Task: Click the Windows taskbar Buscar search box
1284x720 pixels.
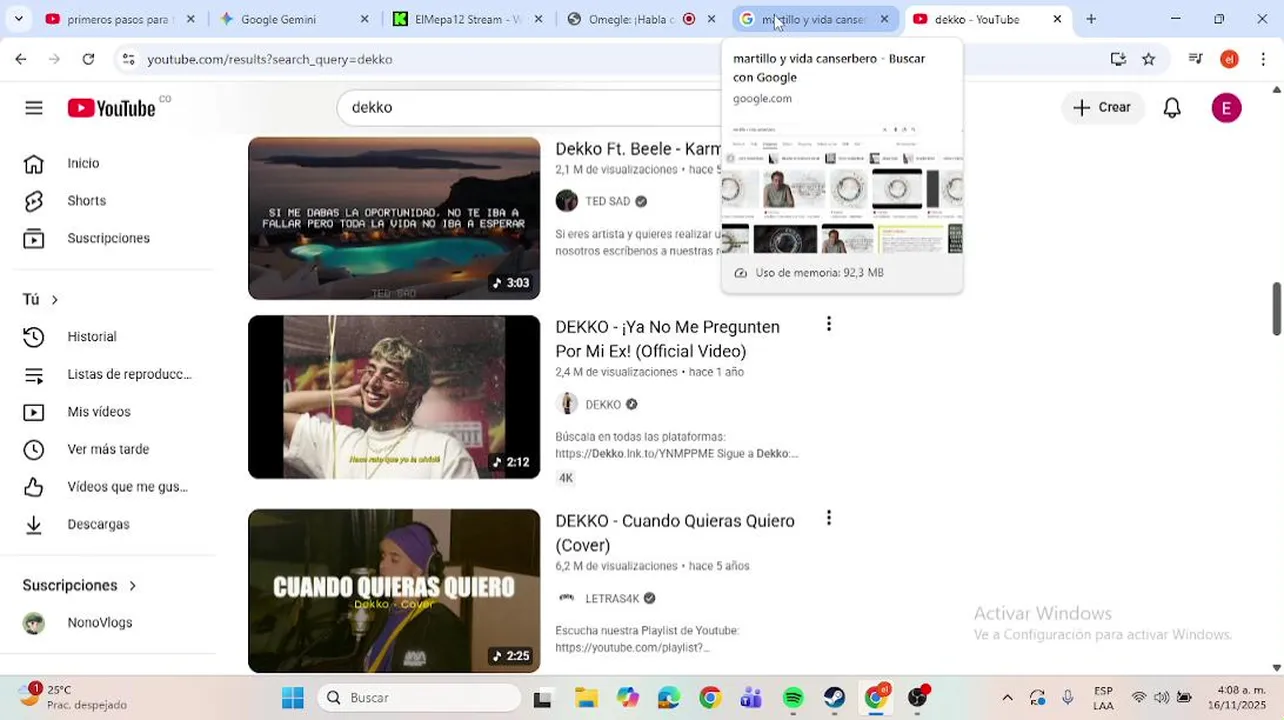Action: click(420, 698)
